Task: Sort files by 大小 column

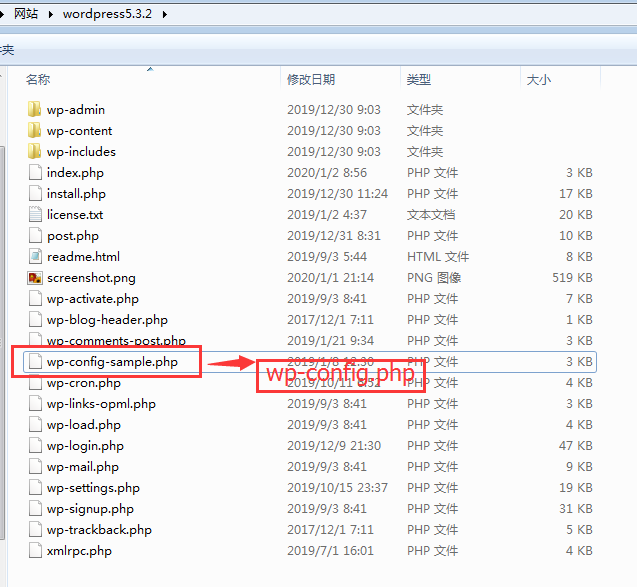Action: (x=538, y=79)
